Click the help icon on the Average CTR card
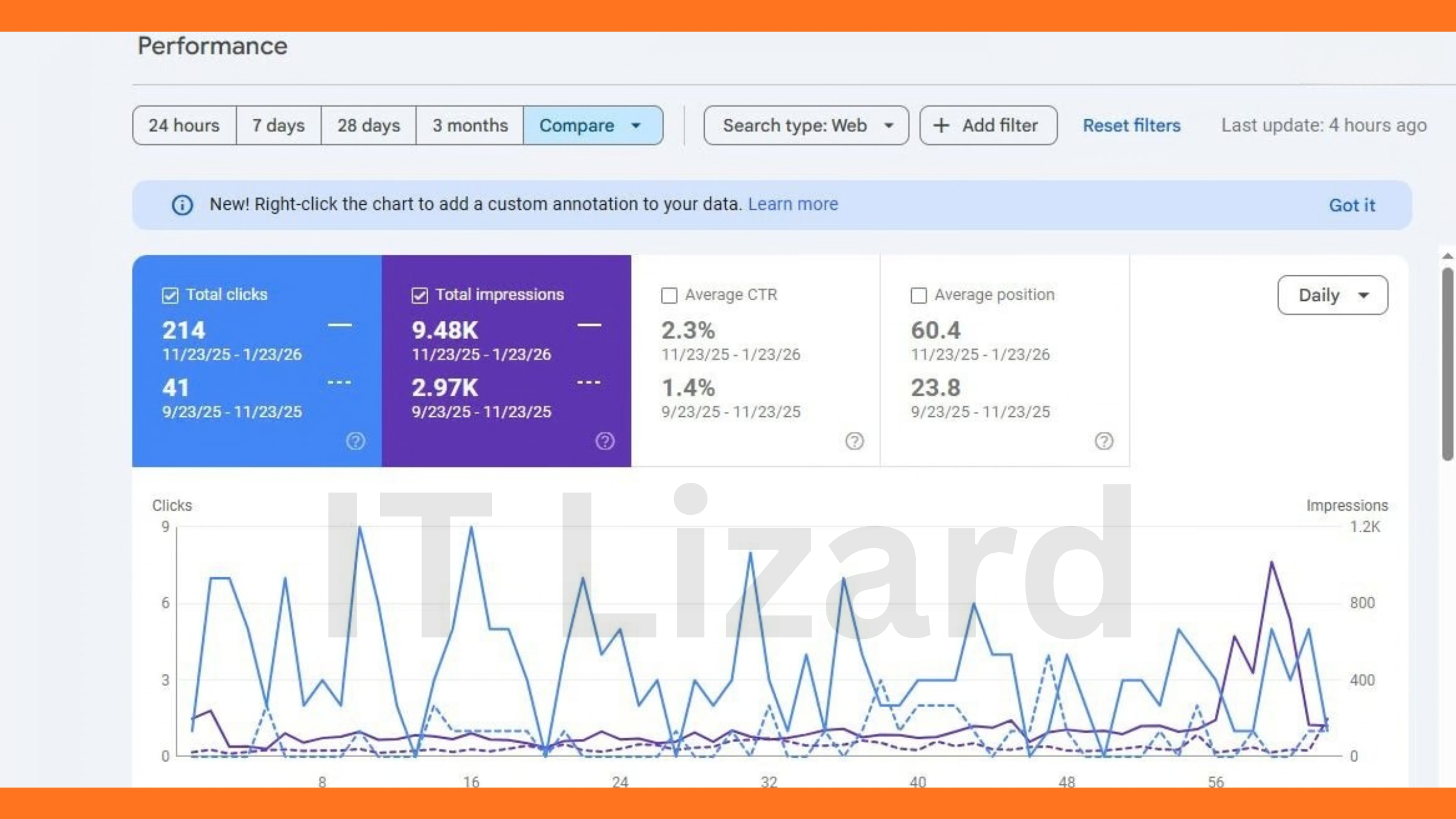Image resolution: width=1456 pixels, height=819 pixels. pos(854,441)
